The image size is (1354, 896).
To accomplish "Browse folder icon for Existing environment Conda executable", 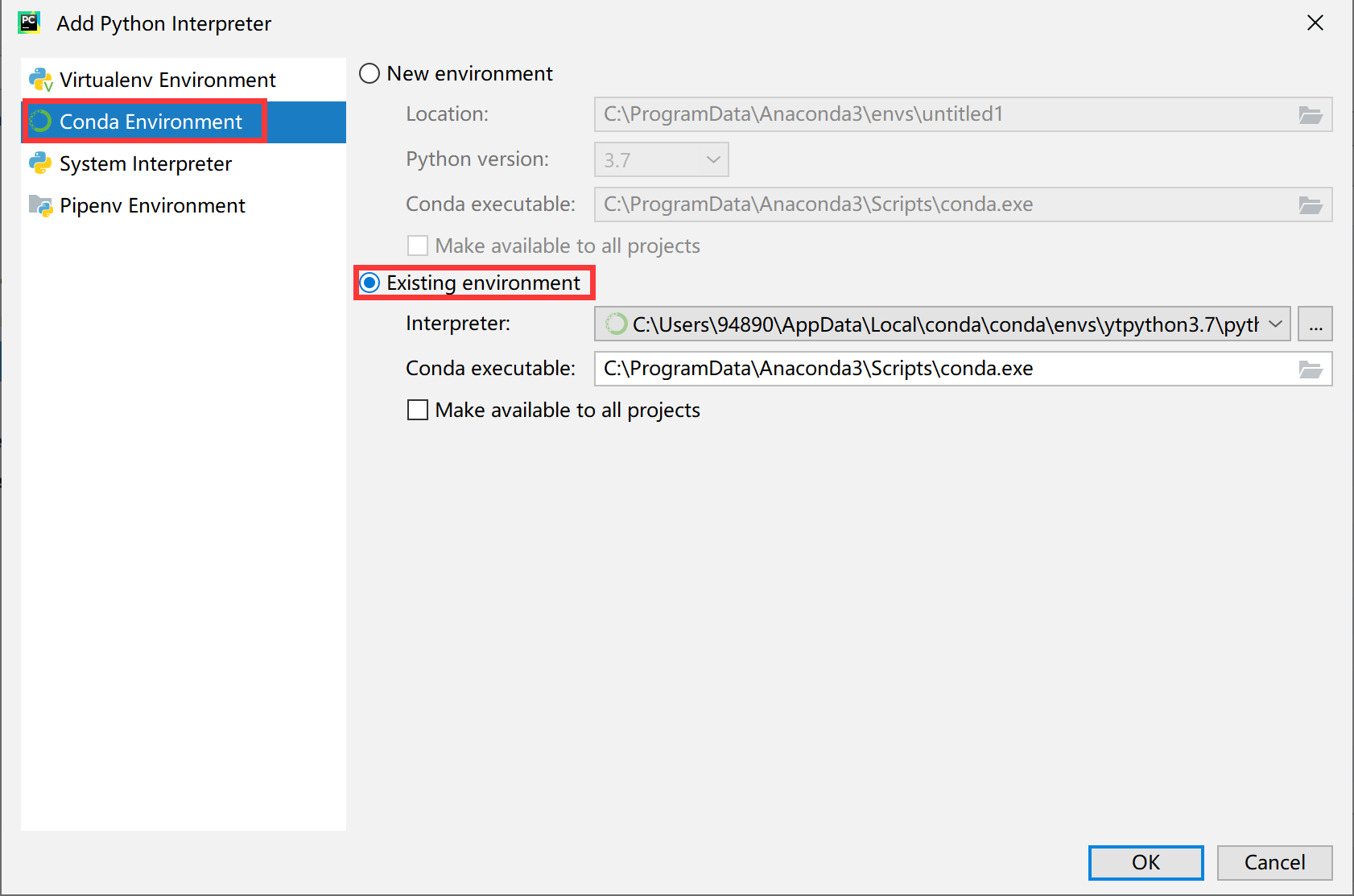I will coord(1311,370).
